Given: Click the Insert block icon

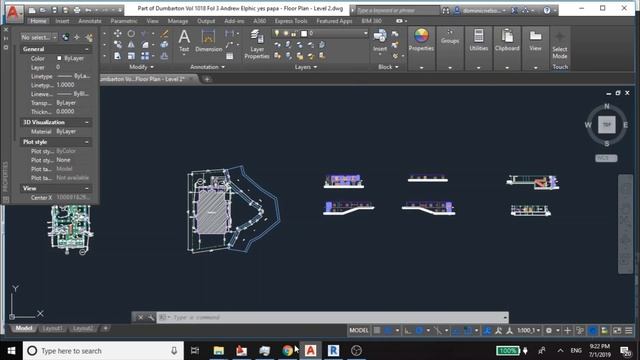Looking at the screenshot, I should pyautogui.click(x=380, y=36).
